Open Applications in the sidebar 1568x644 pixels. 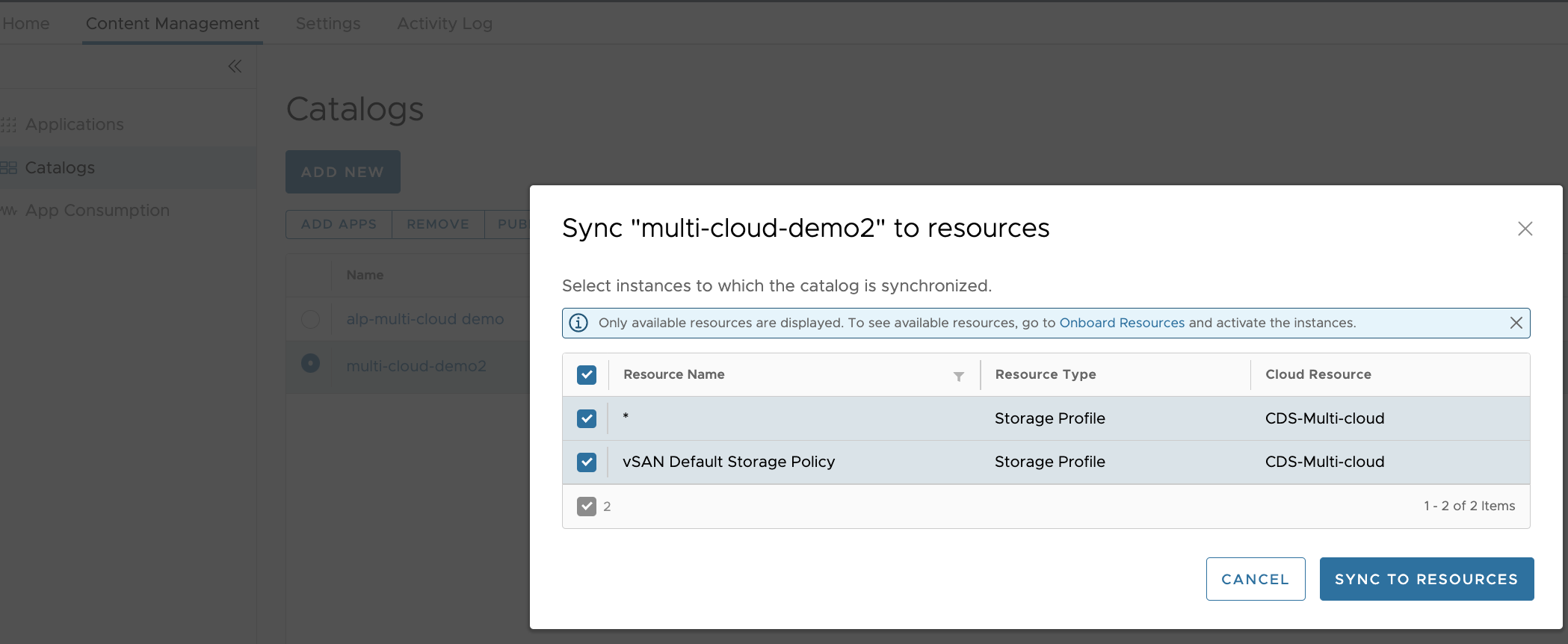(74, 125)
